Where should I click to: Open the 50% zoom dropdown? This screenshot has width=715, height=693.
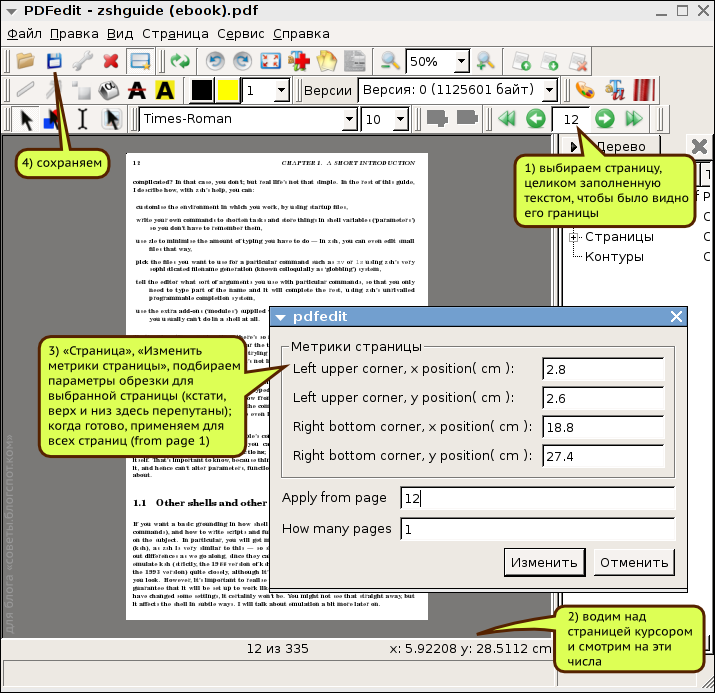tap(461, 61)
